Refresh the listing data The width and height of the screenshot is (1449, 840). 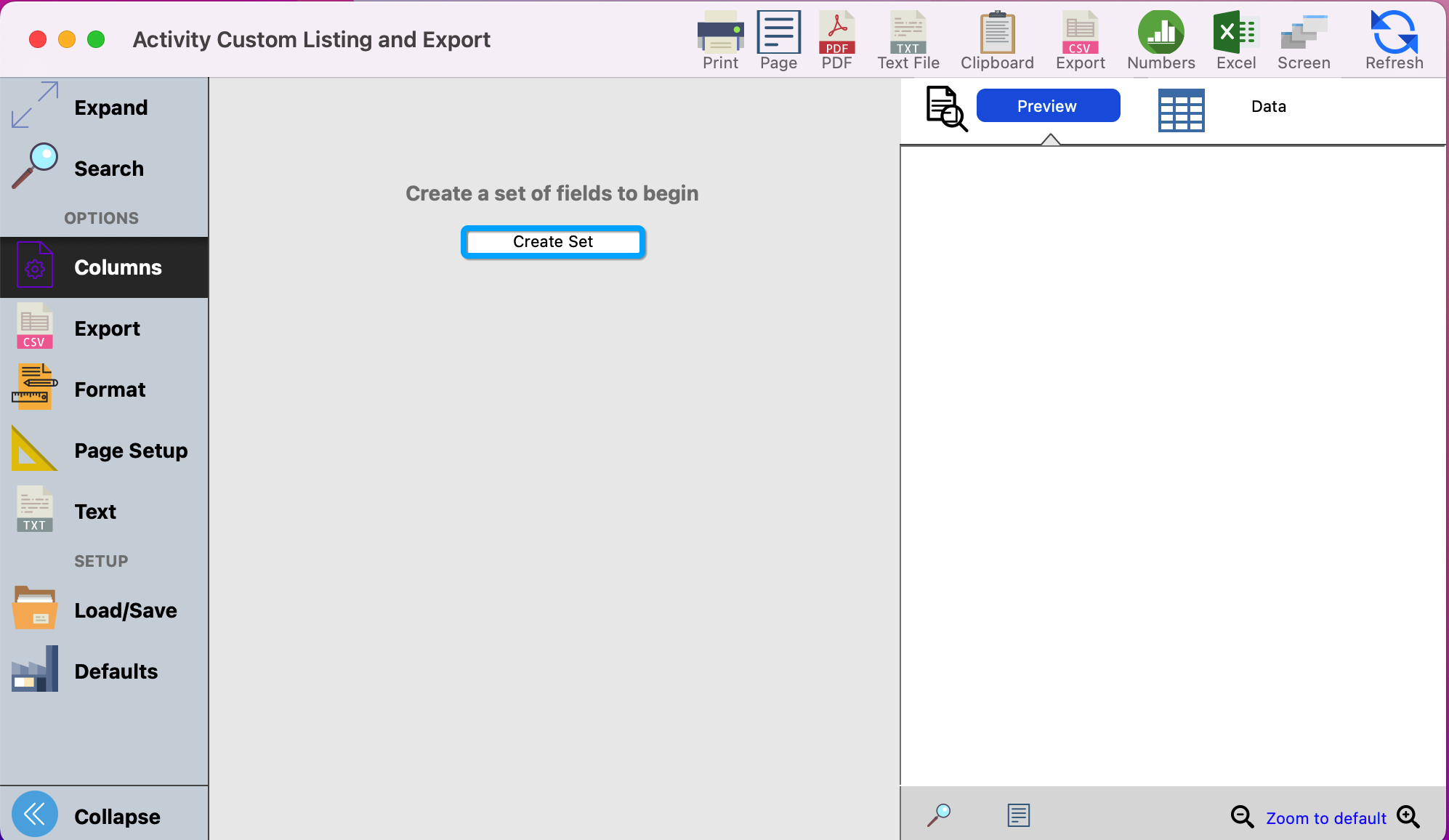pos(1394,33)
